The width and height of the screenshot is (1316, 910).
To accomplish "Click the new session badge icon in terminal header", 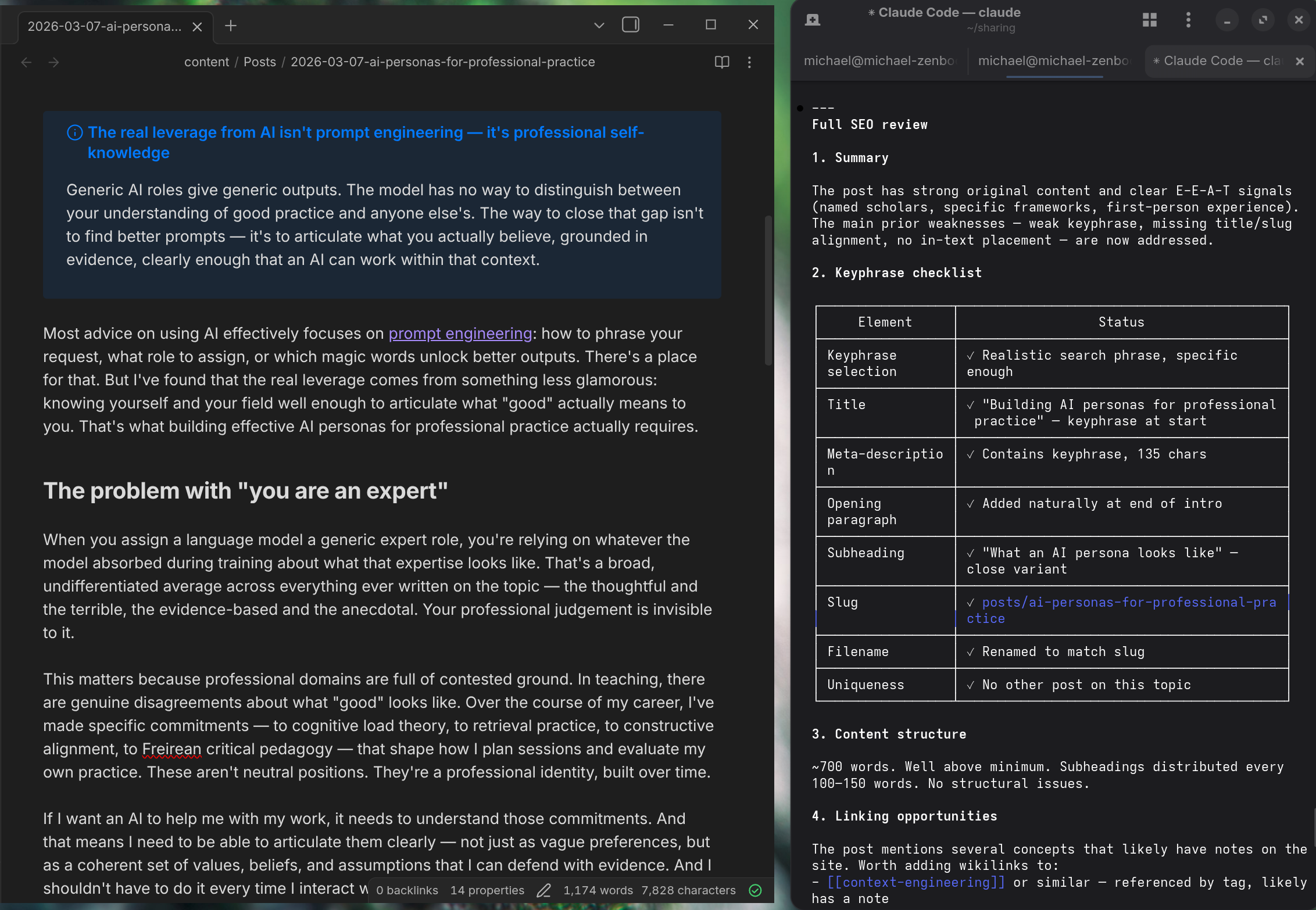I will [813, 19].
